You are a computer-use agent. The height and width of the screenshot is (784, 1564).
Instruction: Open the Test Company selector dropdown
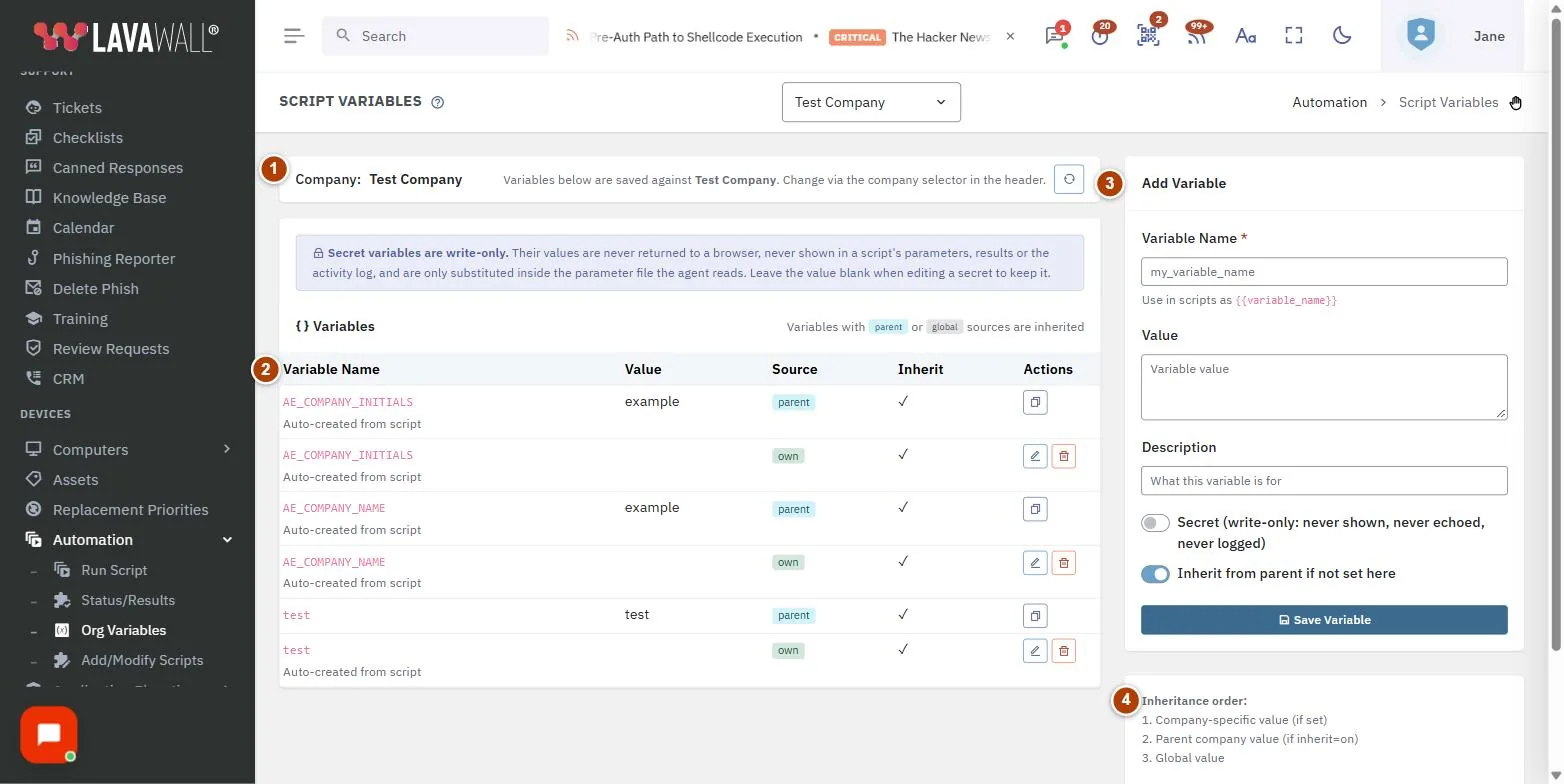tap(871, 102)
